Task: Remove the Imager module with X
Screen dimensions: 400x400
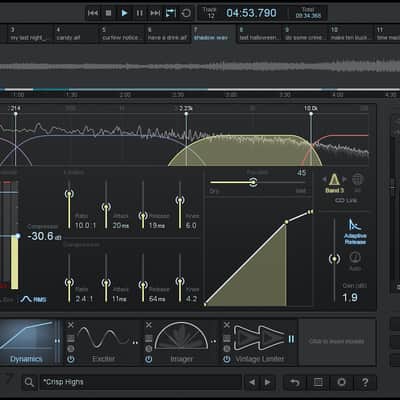Action: tap(149, 325)
